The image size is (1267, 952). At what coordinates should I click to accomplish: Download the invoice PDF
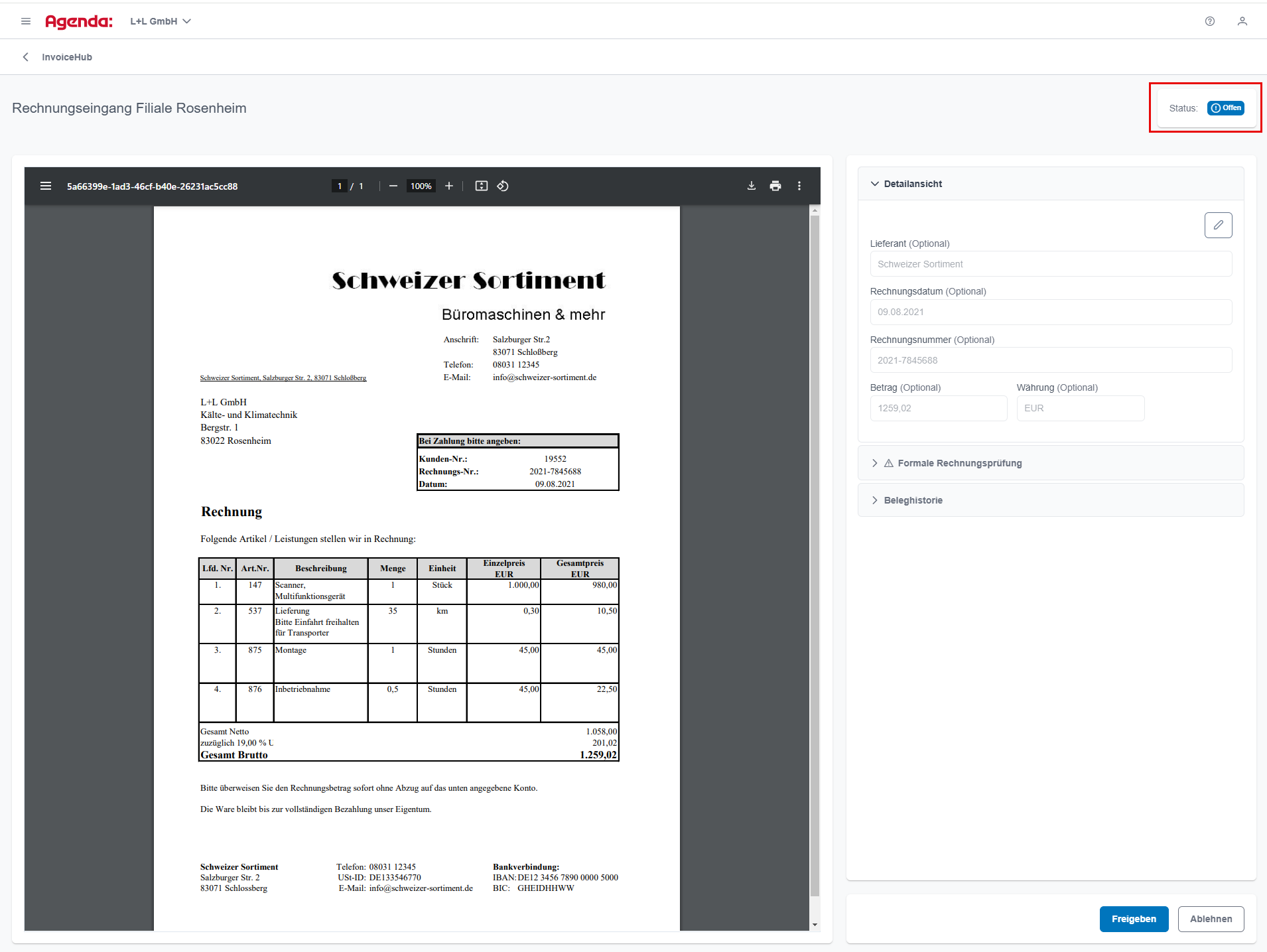click(x=752, y=186)
